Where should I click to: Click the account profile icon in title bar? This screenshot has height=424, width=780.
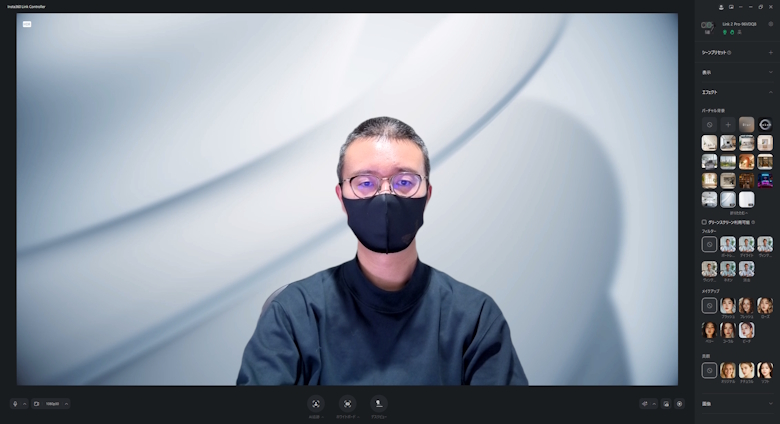point(721,6)
